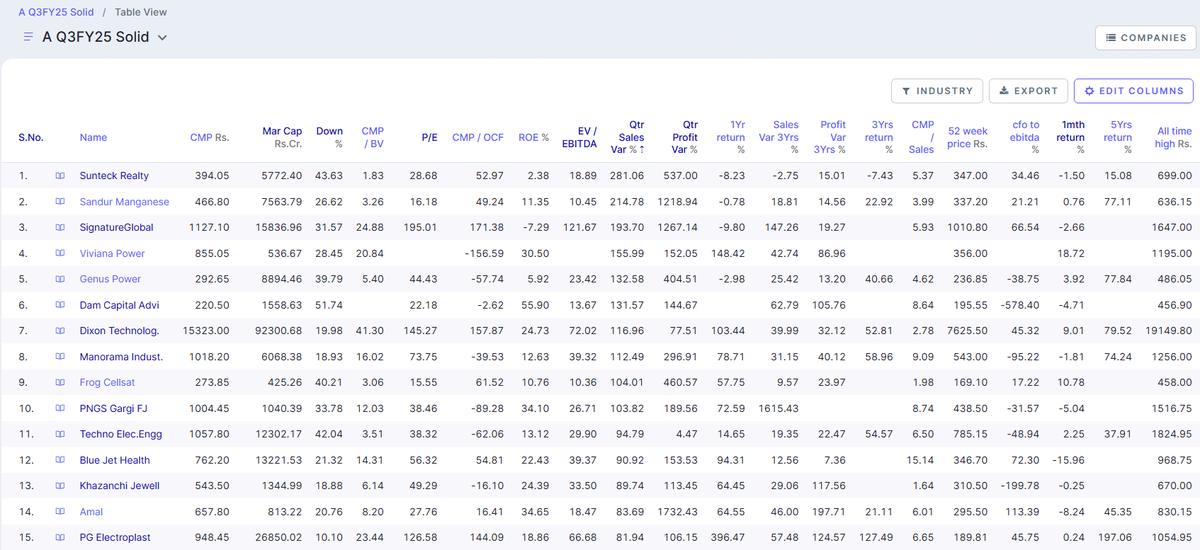Sort by CMP / Sales column header
Screen dimensions: 1200x550
click(922, 138)
